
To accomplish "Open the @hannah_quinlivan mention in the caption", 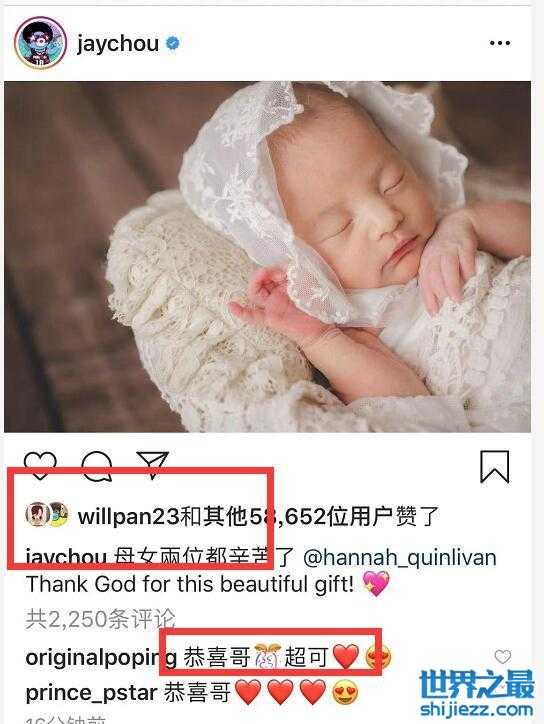I will 400,557.
